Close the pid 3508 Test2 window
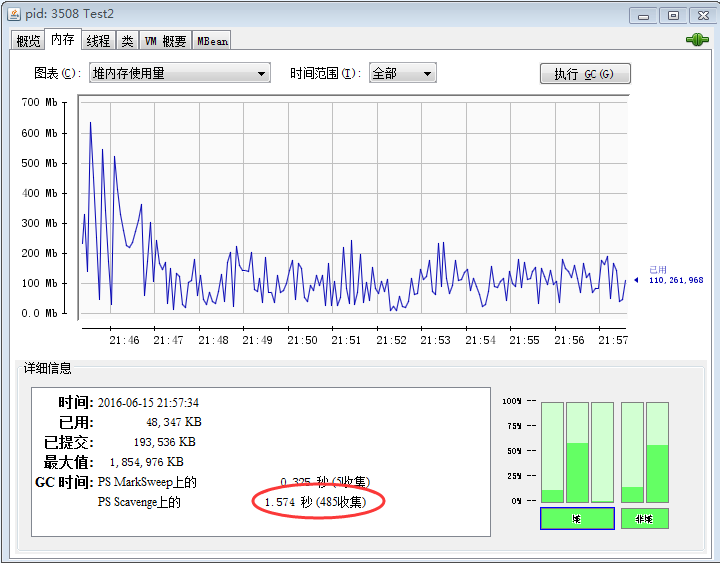 tap(703, 16)
